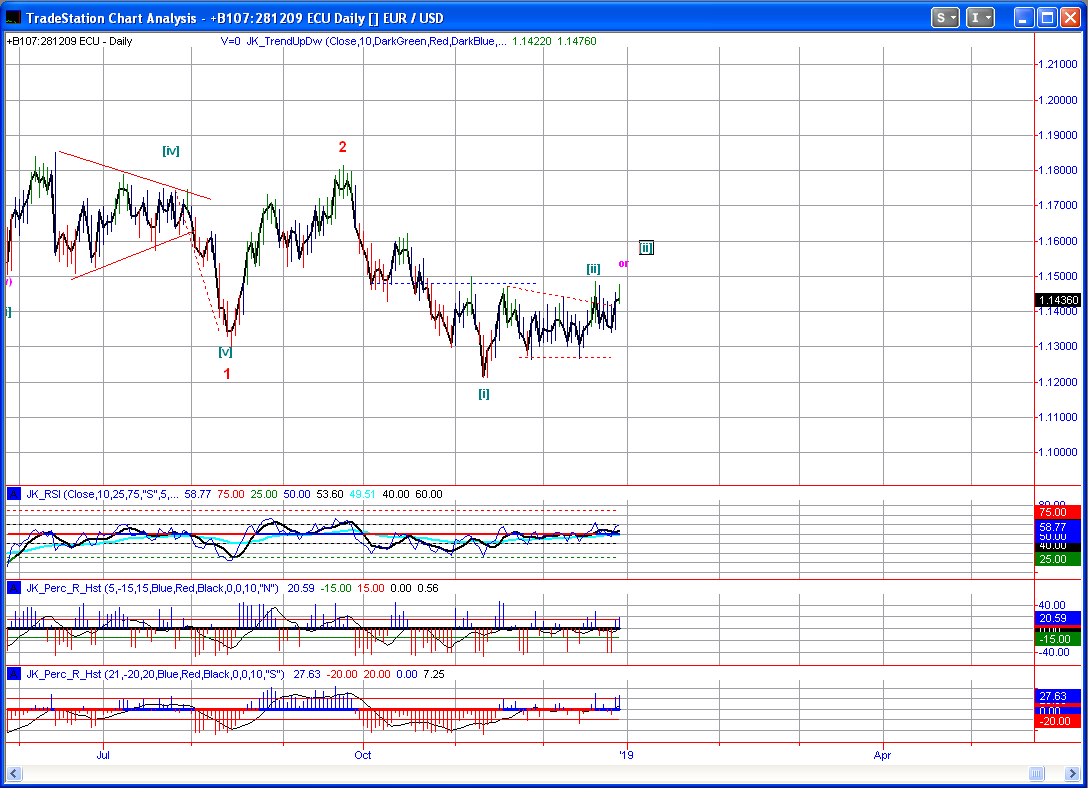
Task: Click the status icon beside JK_RSI label
Action: [x=13, y=494]
